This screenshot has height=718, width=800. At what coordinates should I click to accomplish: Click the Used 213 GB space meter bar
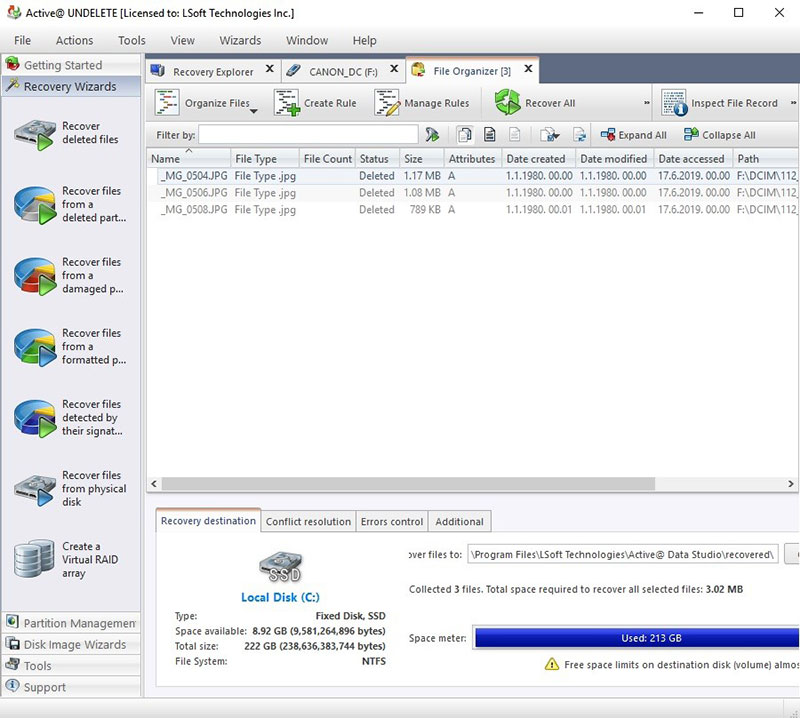pyautogui.click(x=636, y=638)
